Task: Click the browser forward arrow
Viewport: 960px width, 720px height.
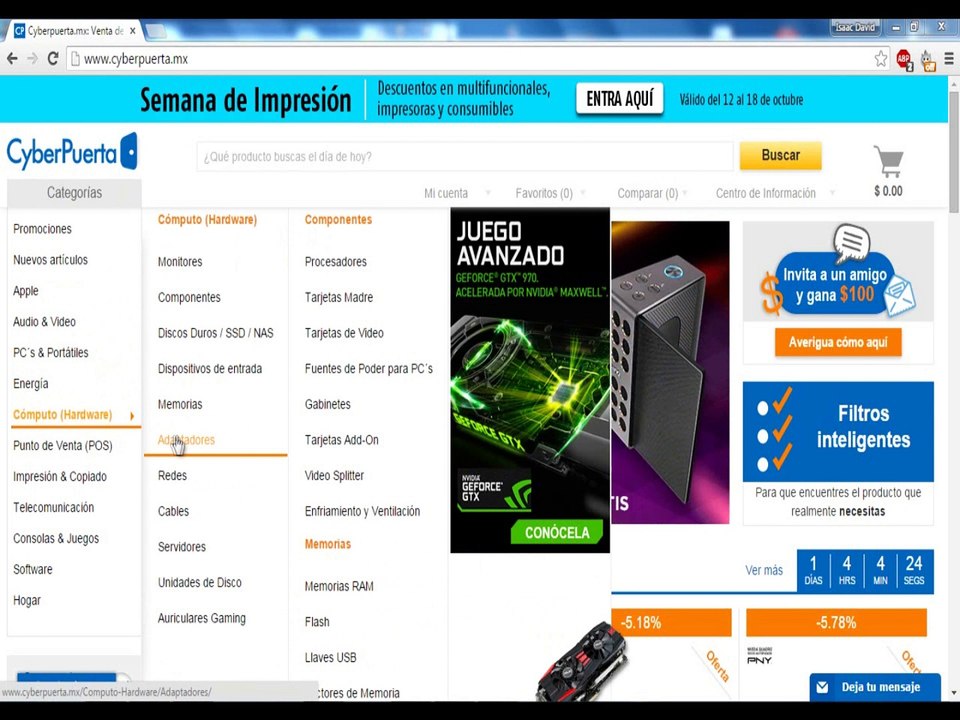Action: 32,59
